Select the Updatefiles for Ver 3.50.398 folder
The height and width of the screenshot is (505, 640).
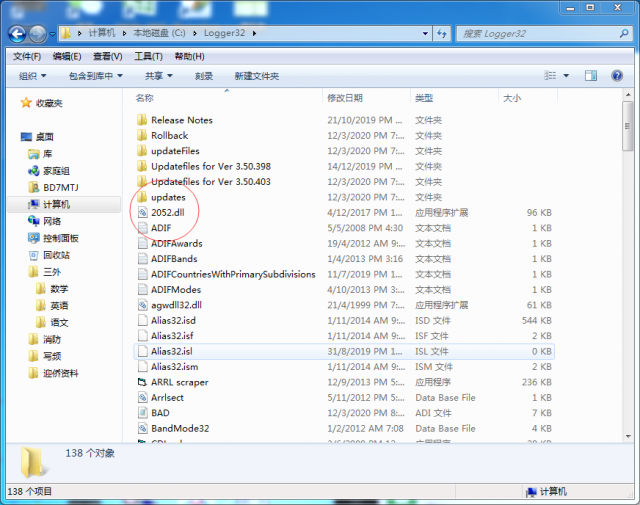coord(211,166)
